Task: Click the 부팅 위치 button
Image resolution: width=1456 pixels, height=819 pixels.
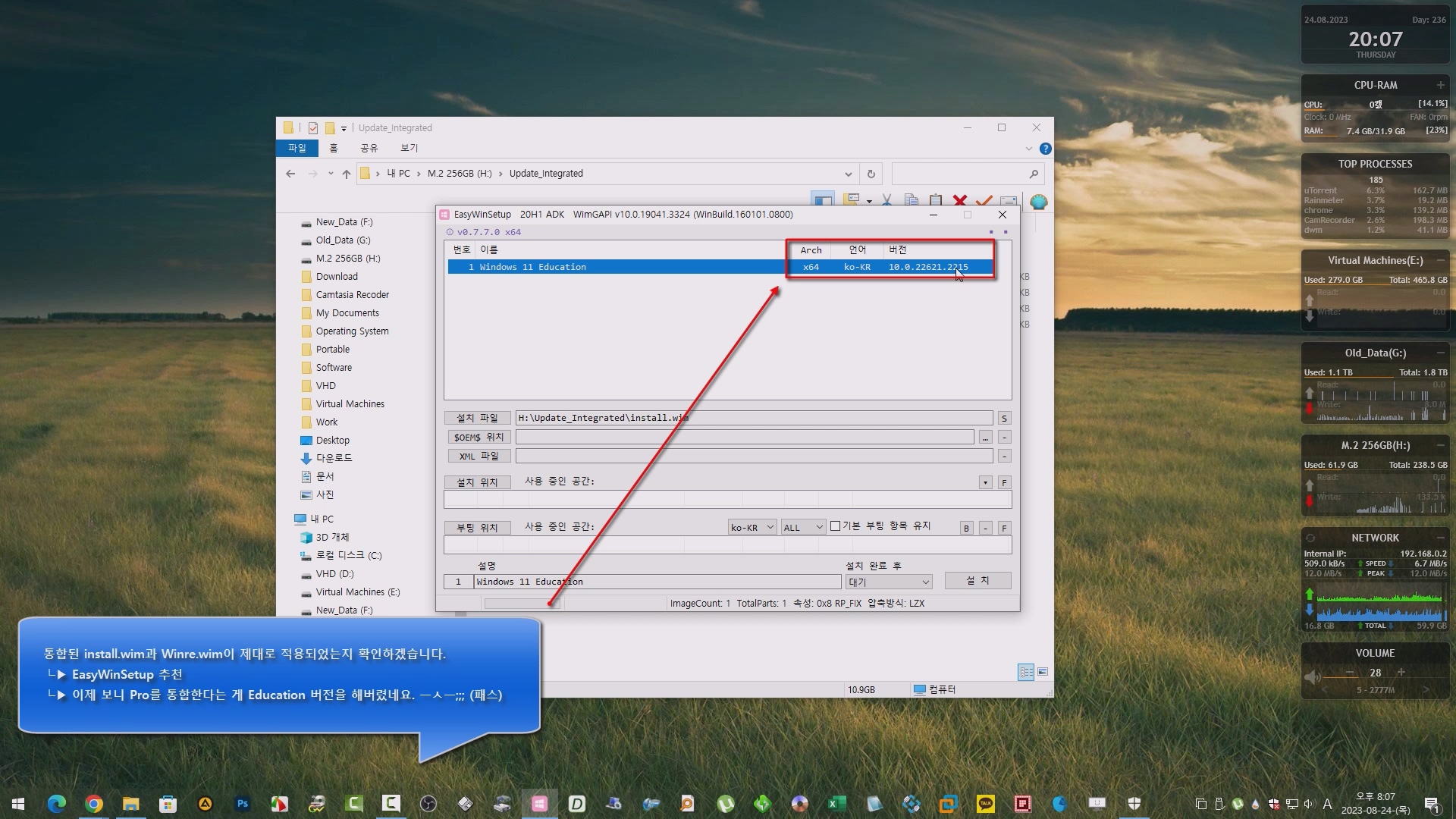Action: click(x=477, y=529)
